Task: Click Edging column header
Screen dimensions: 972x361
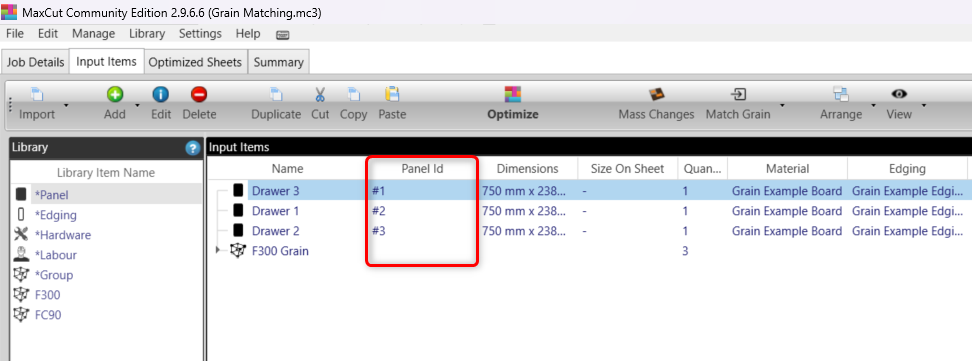Action: point(907,169)
